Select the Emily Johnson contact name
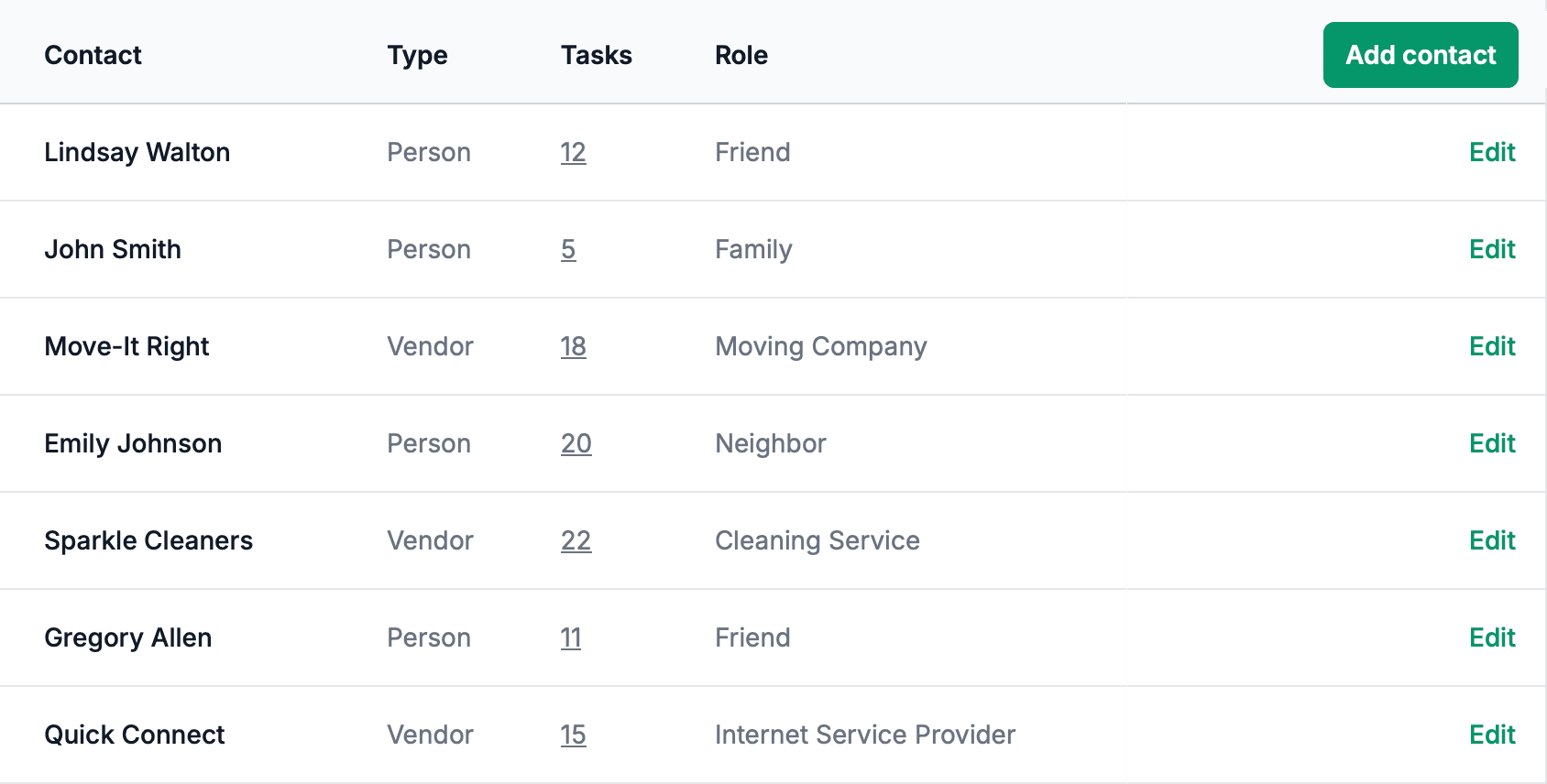 [133, 443]
